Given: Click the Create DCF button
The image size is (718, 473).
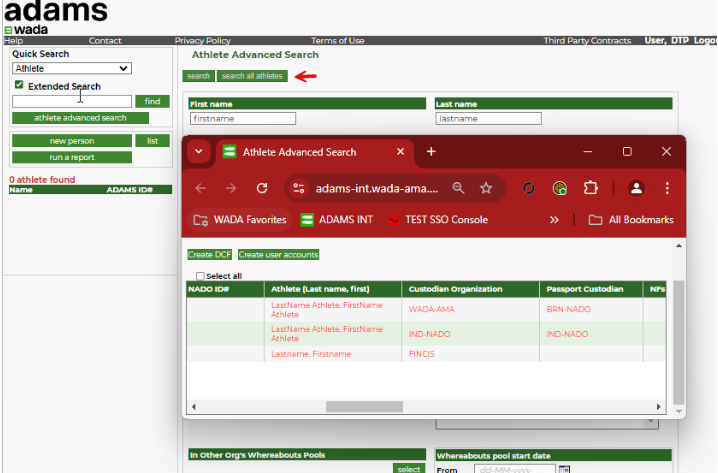Looking at the screenshot, I should [210, 255].
